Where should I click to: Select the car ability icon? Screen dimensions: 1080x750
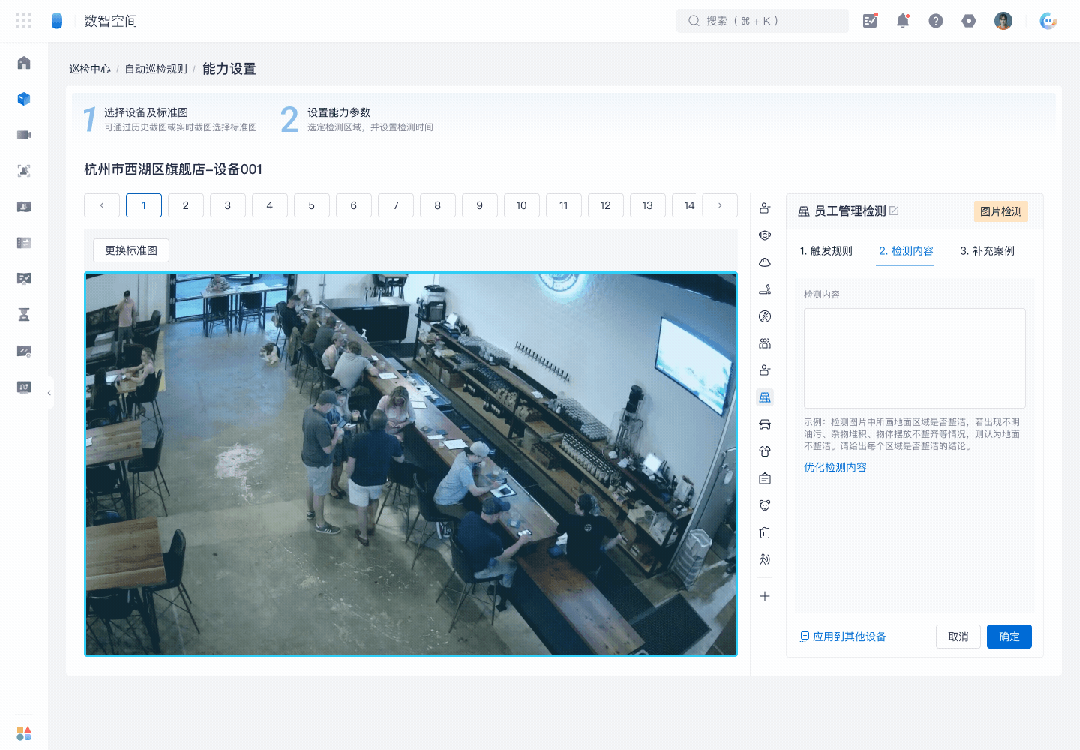[x=765, y=424]
